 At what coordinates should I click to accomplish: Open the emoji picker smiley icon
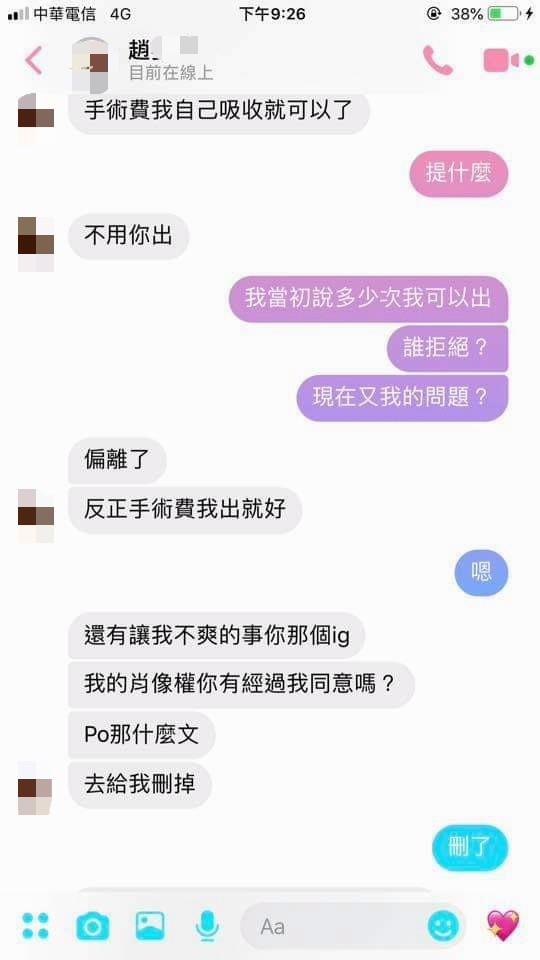pos(443,926)
